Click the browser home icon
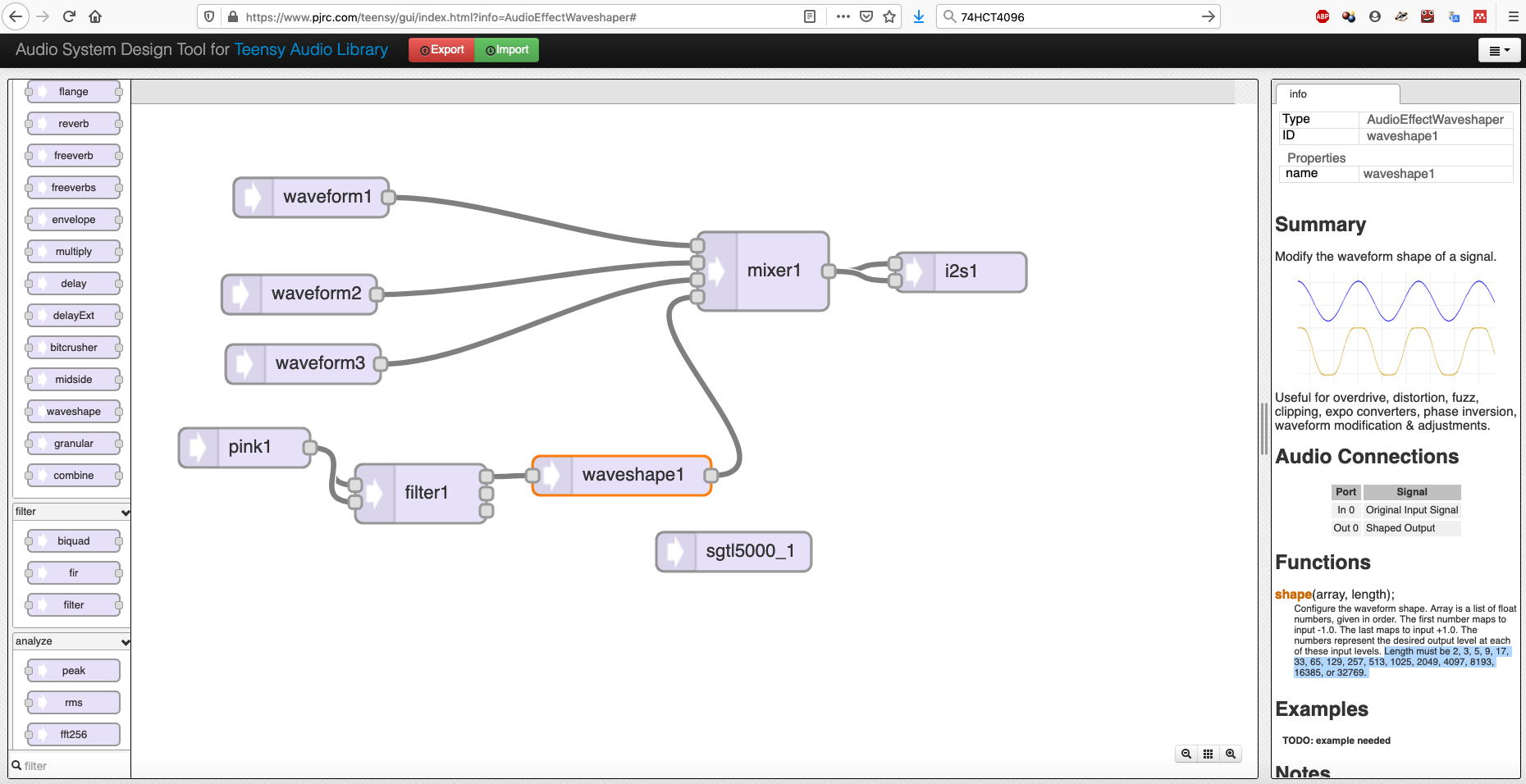Viewport: 1526px width, 784px height. tap(95, 16)
